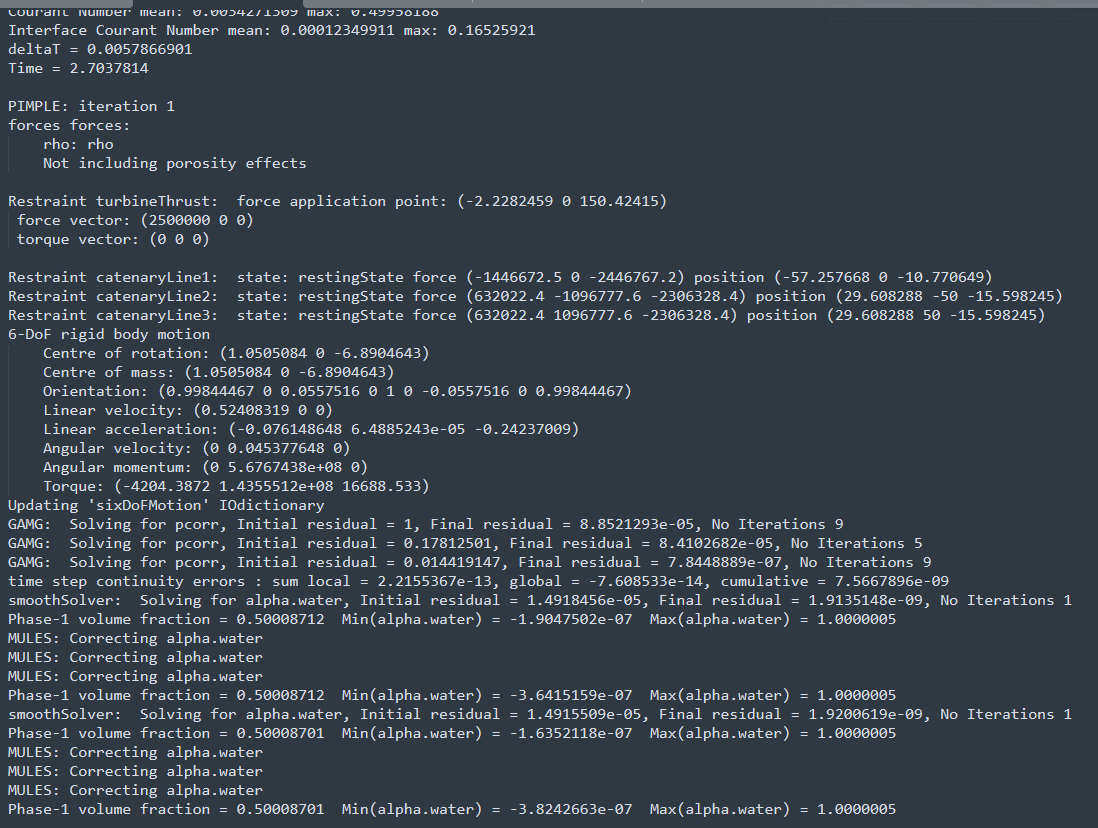Click the 'deltaT = 0.0057866901' line
Screen dimensions: 1098x828
(100, 49)
